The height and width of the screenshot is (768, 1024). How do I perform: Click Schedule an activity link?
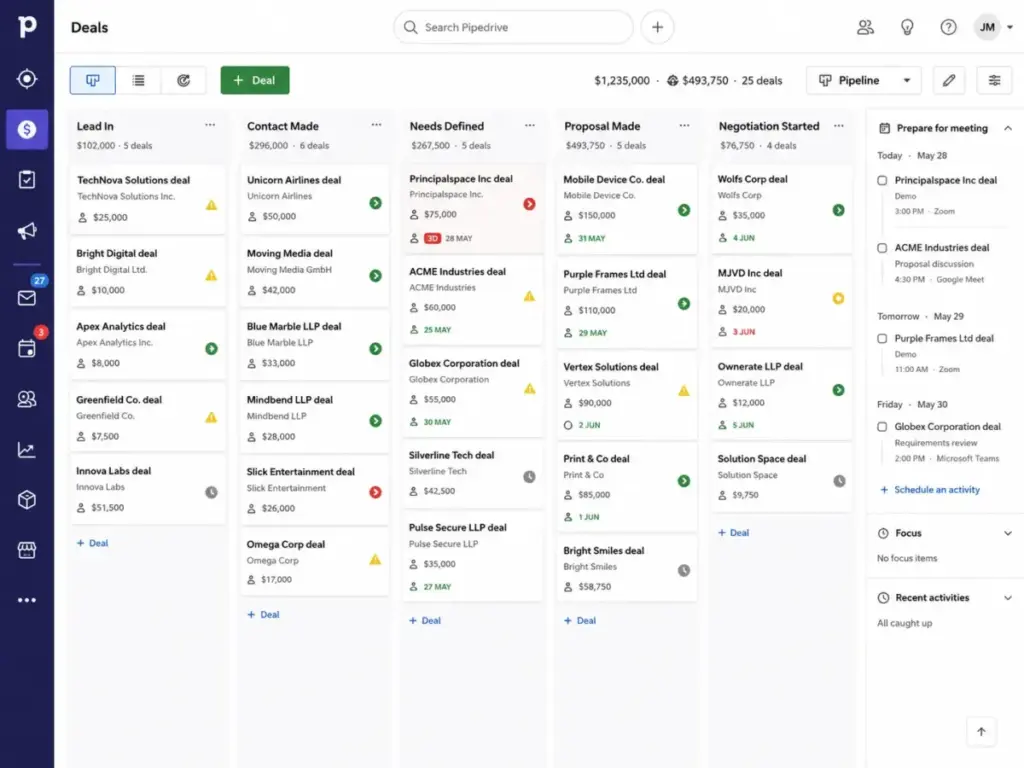pos(930,490)
